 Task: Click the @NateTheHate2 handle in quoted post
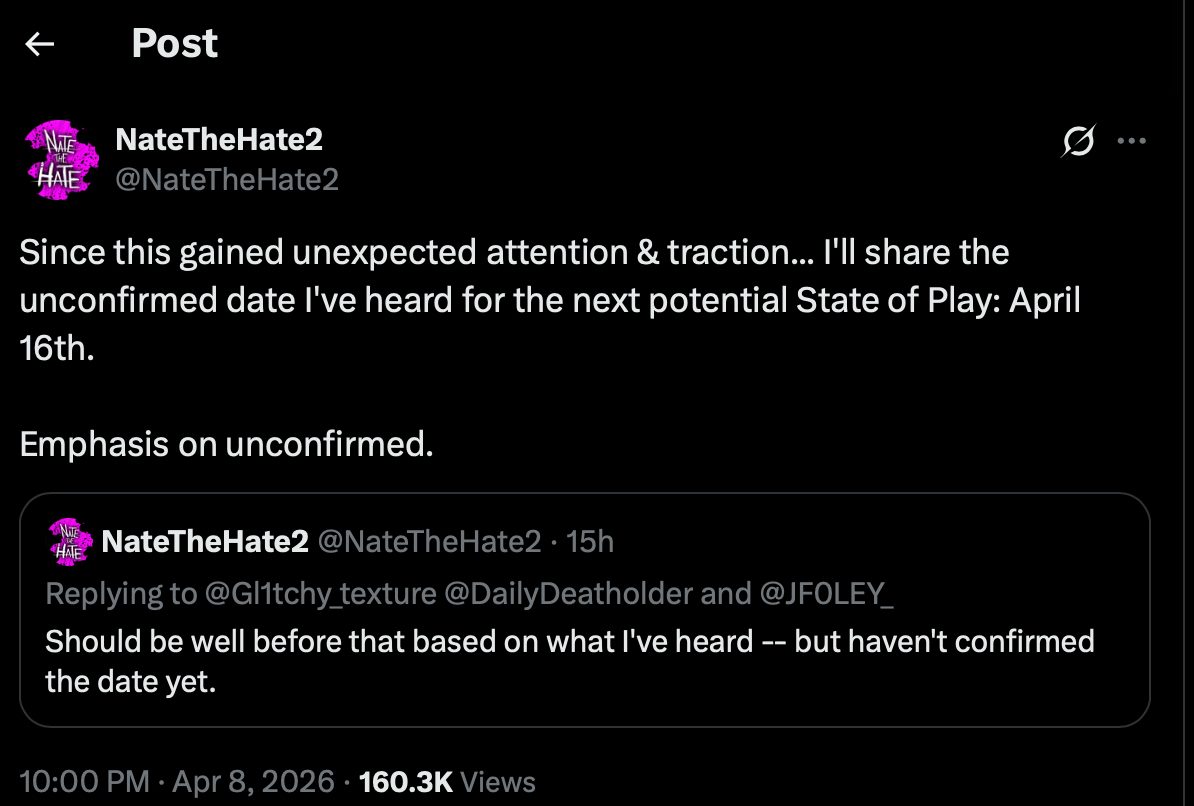(429, 542)
